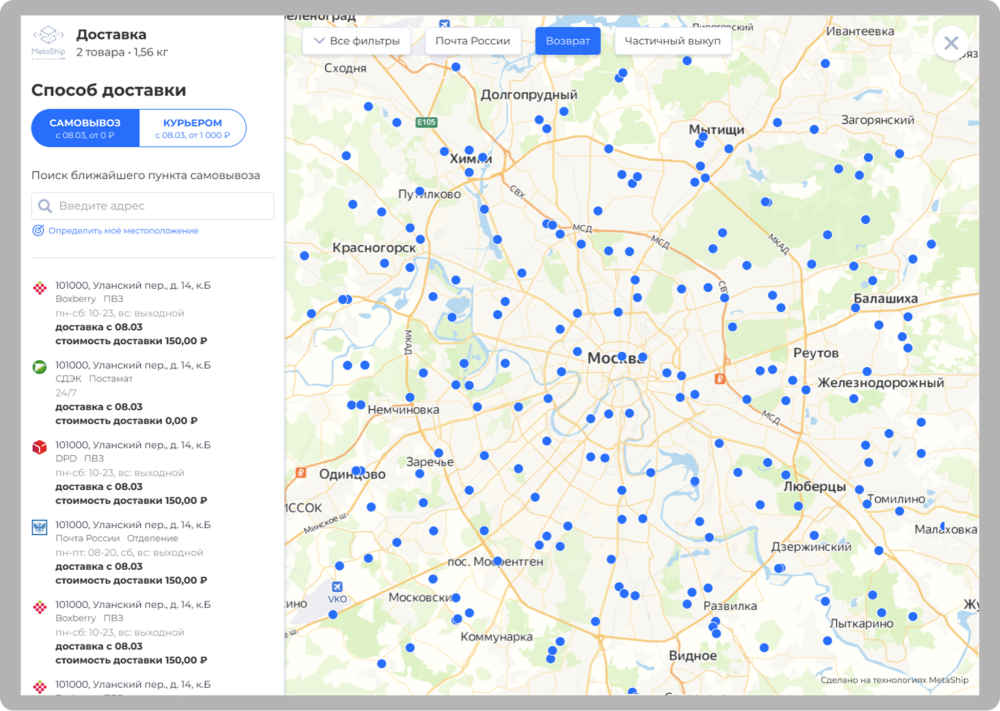Viewport: 1000px width, 711px height.
Task: Click Сделано на технологиях MetaShip text
Action: pyautogui.click(x=894, y=680)
